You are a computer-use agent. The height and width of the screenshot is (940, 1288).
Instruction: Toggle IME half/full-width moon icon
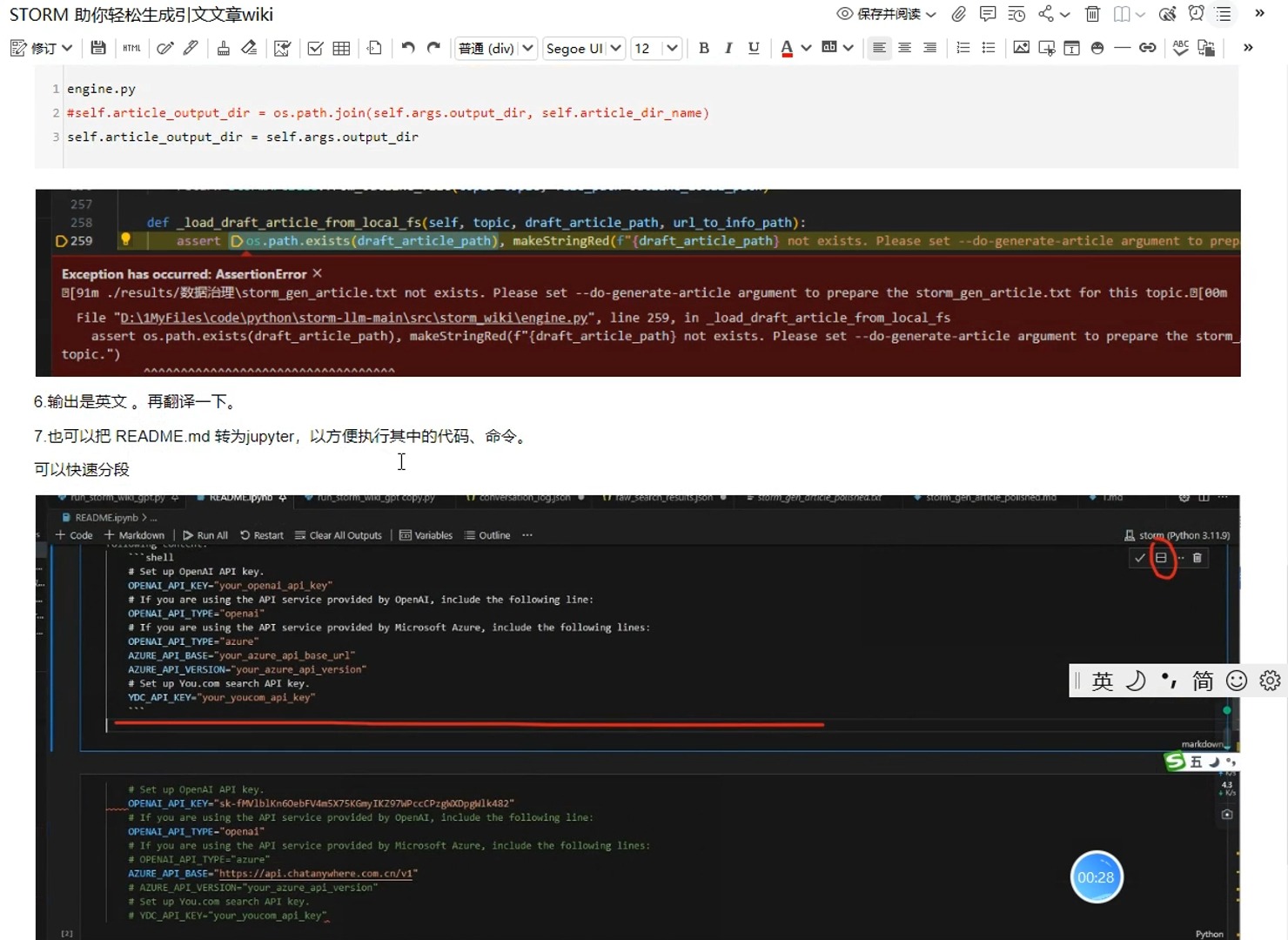pyautogui.click(x=1136, y=681)
